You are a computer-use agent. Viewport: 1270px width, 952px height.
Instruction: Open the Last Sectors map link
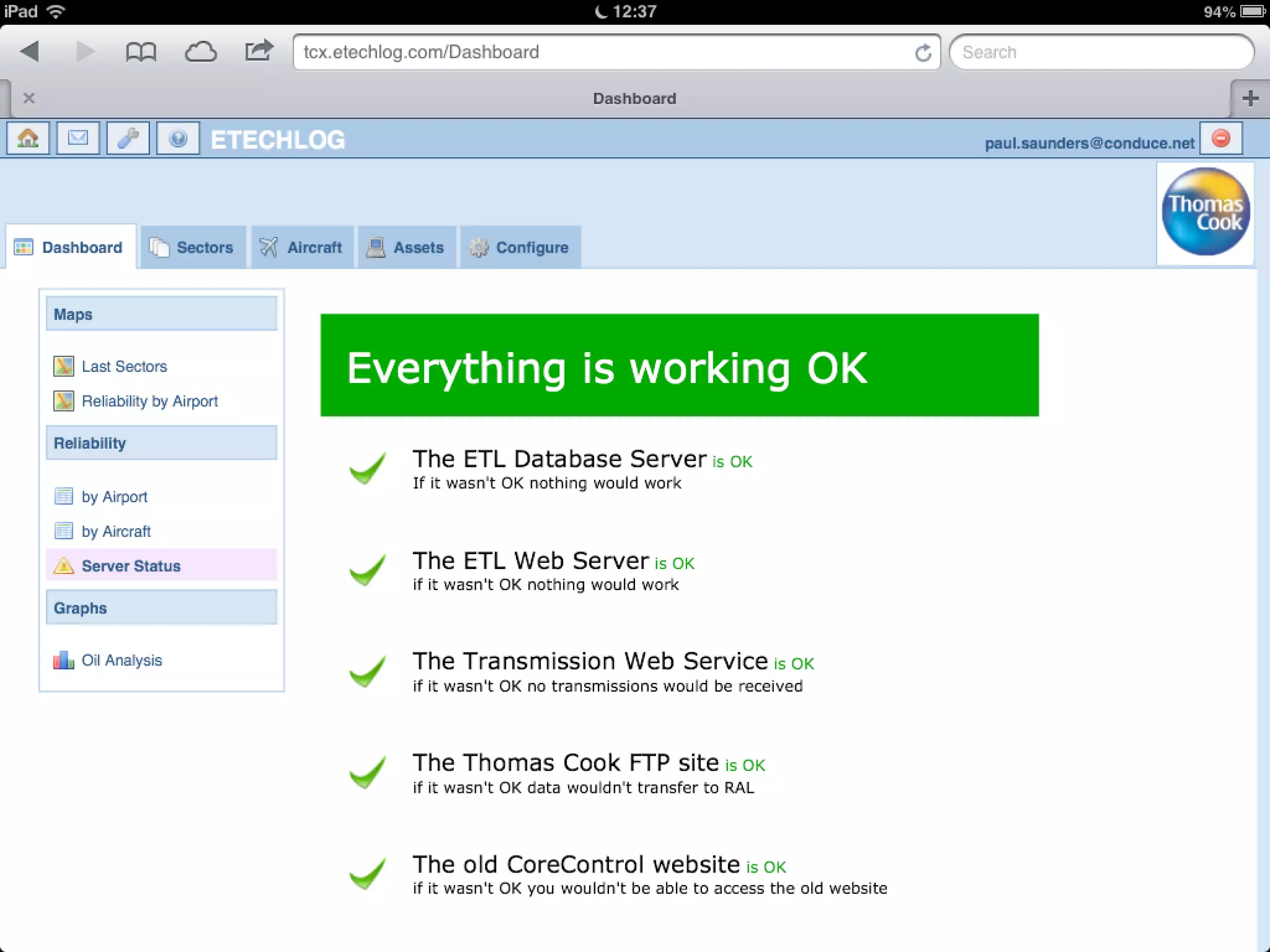pyautogui.click(x=124, y=366)
